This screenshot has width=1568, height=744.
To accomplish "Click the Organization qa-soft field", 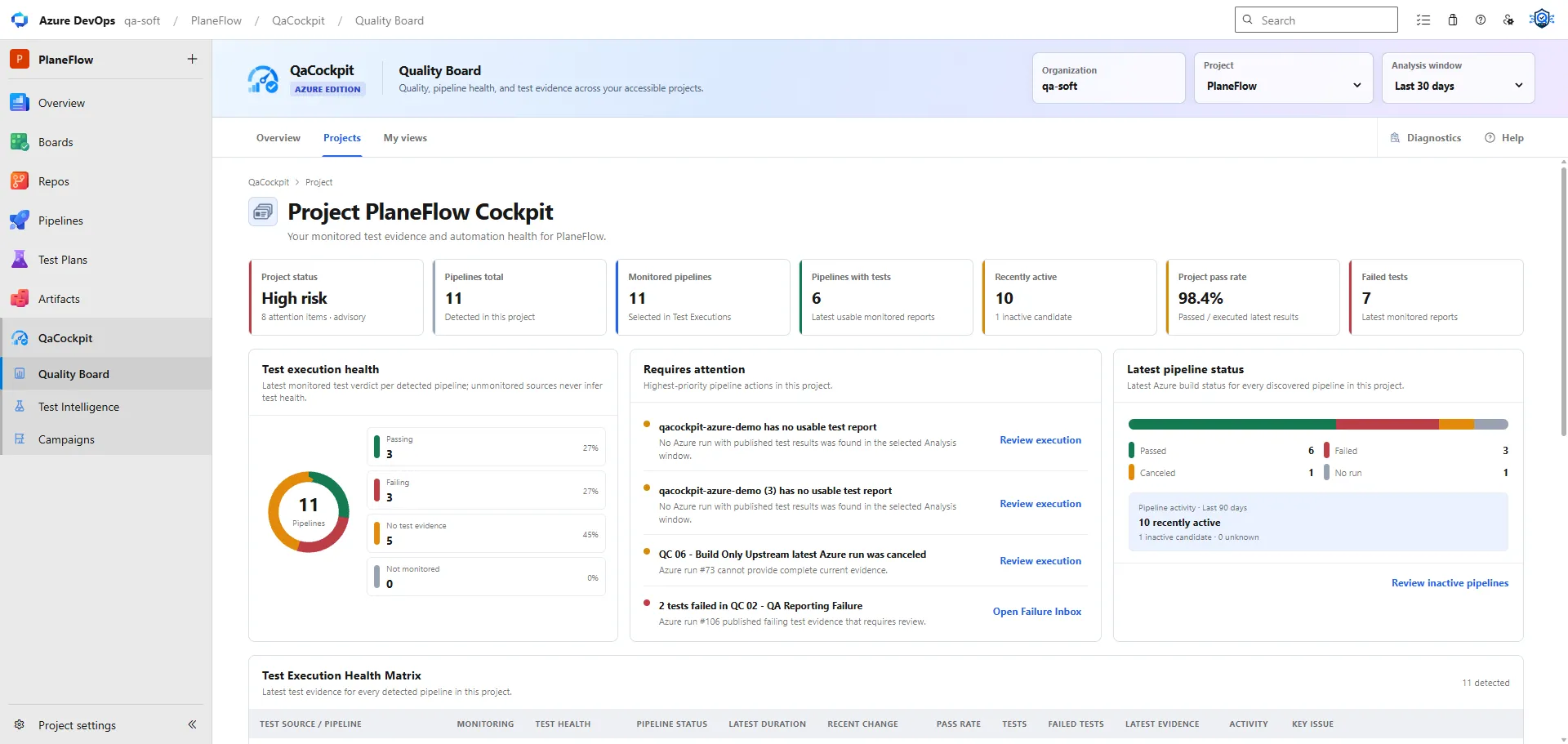I will click(x=1108, y=78).
